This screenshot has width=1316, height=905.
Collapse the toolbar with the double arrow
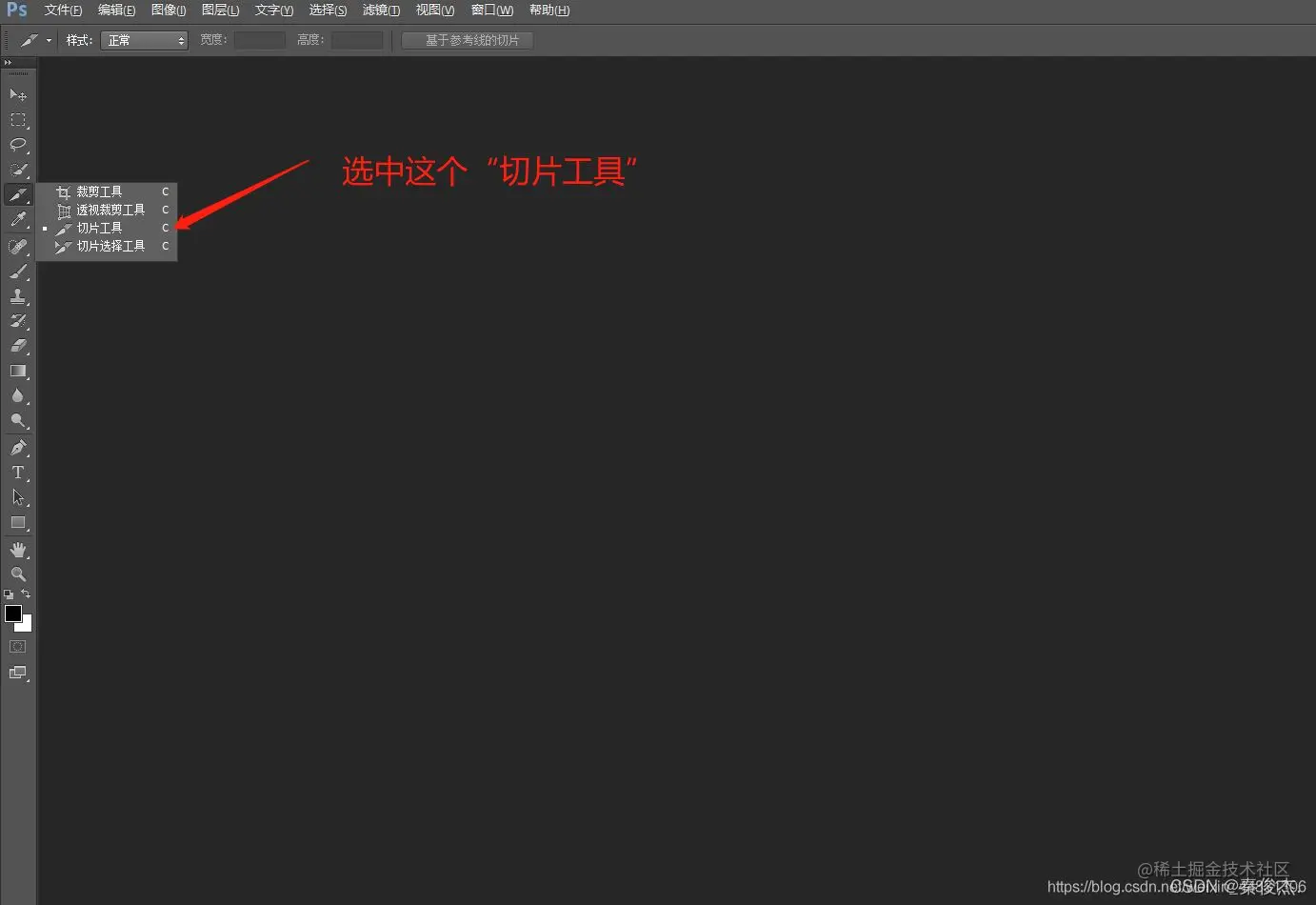[9, 63]
